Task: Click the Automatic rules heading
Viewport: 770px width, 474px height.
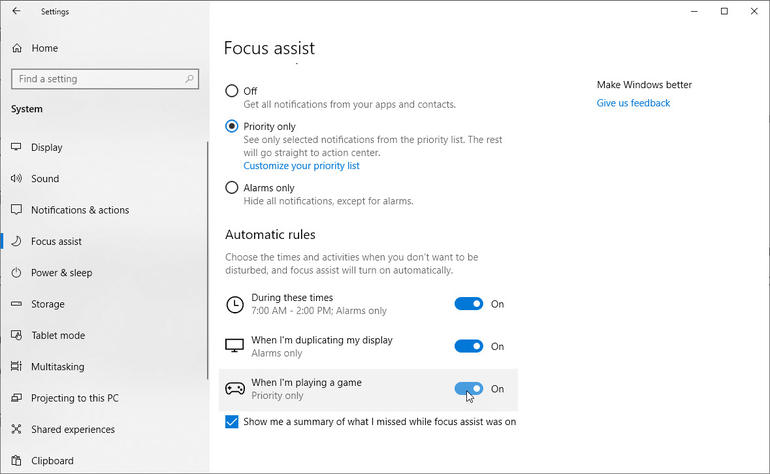Action: pyautogui.click(x=270, y=235)
